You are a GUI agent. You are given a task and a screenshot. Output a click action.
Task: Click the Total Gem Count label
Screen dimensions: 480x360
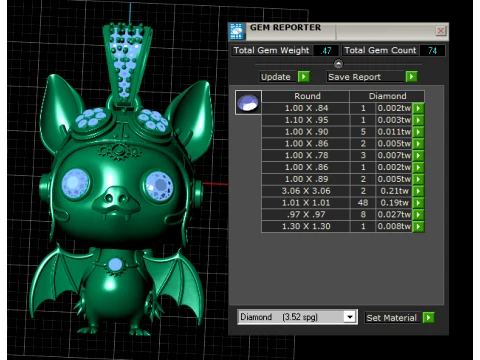click(x=380, y=50)
